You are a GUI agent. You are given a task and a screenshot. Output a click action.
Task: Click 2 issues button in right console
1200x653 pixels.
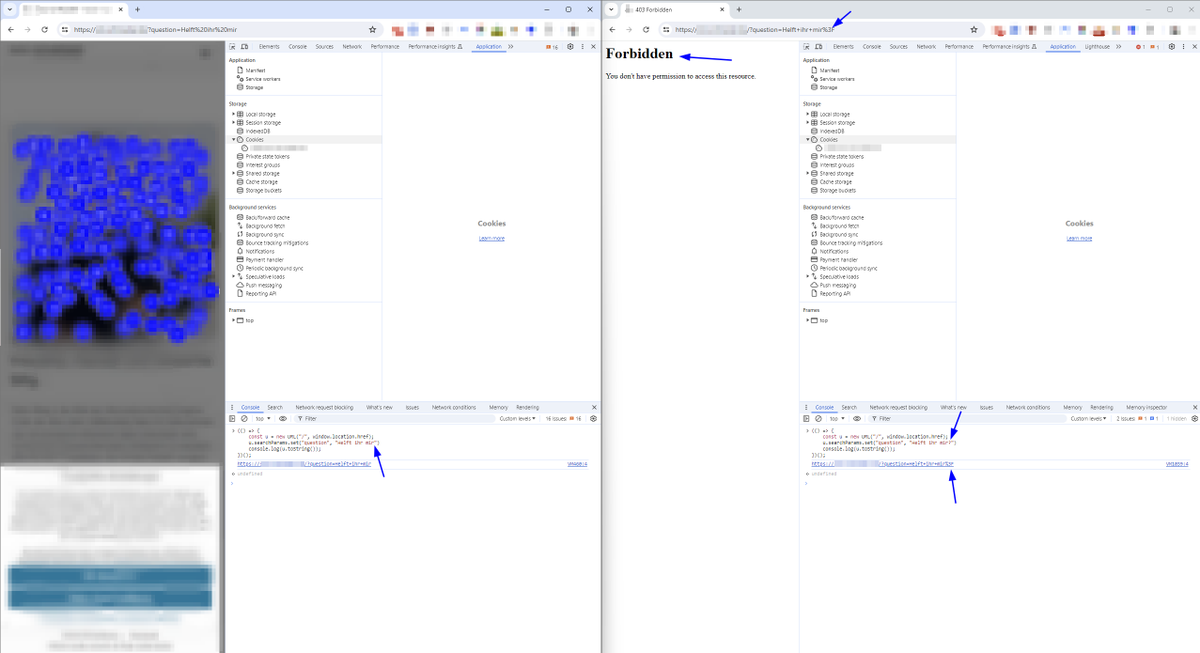click(1139, 419)
